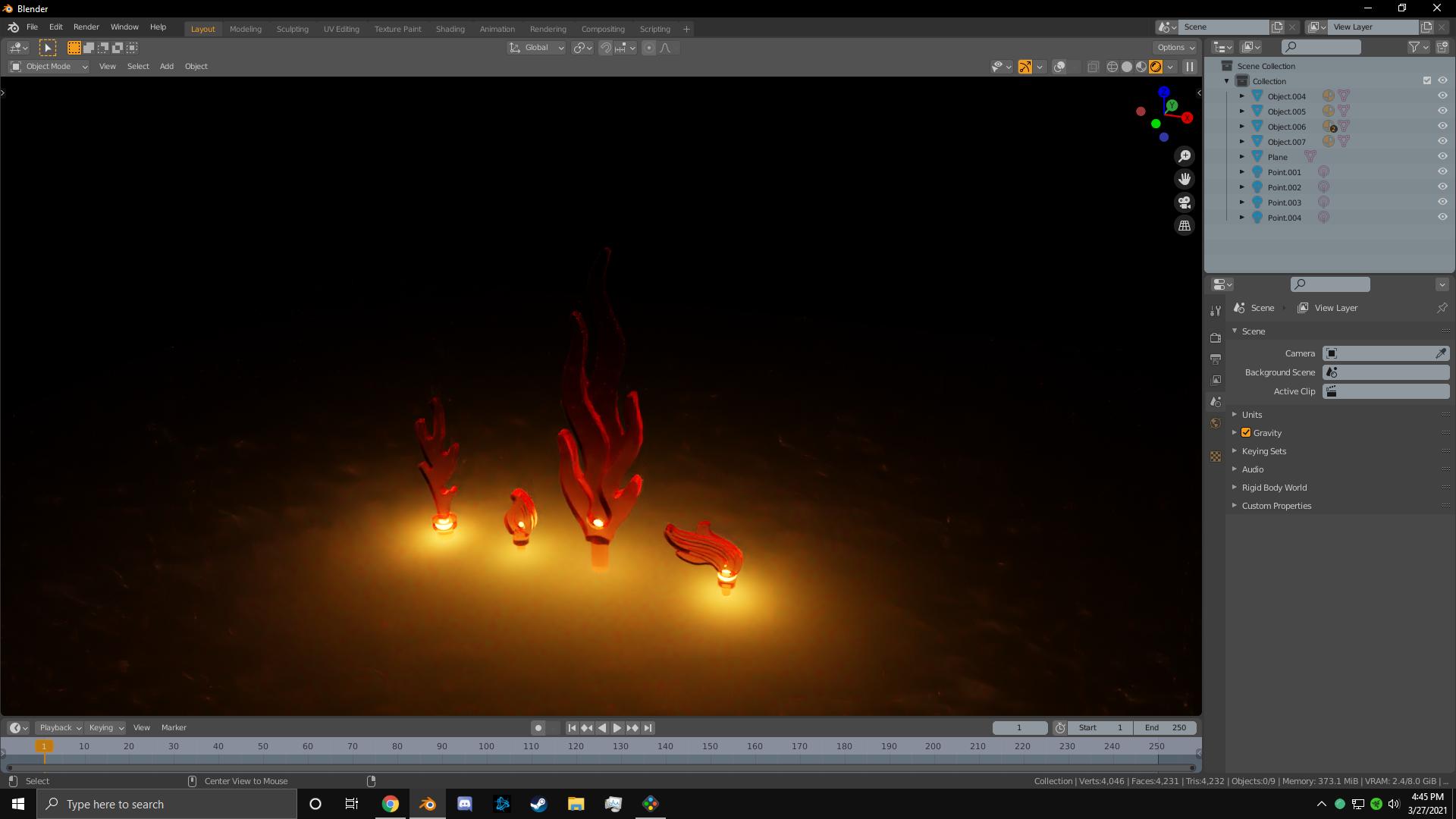Click the pan view hand gizmo
Screen dimensions: 1456x819
click(x=1184, y=179)
